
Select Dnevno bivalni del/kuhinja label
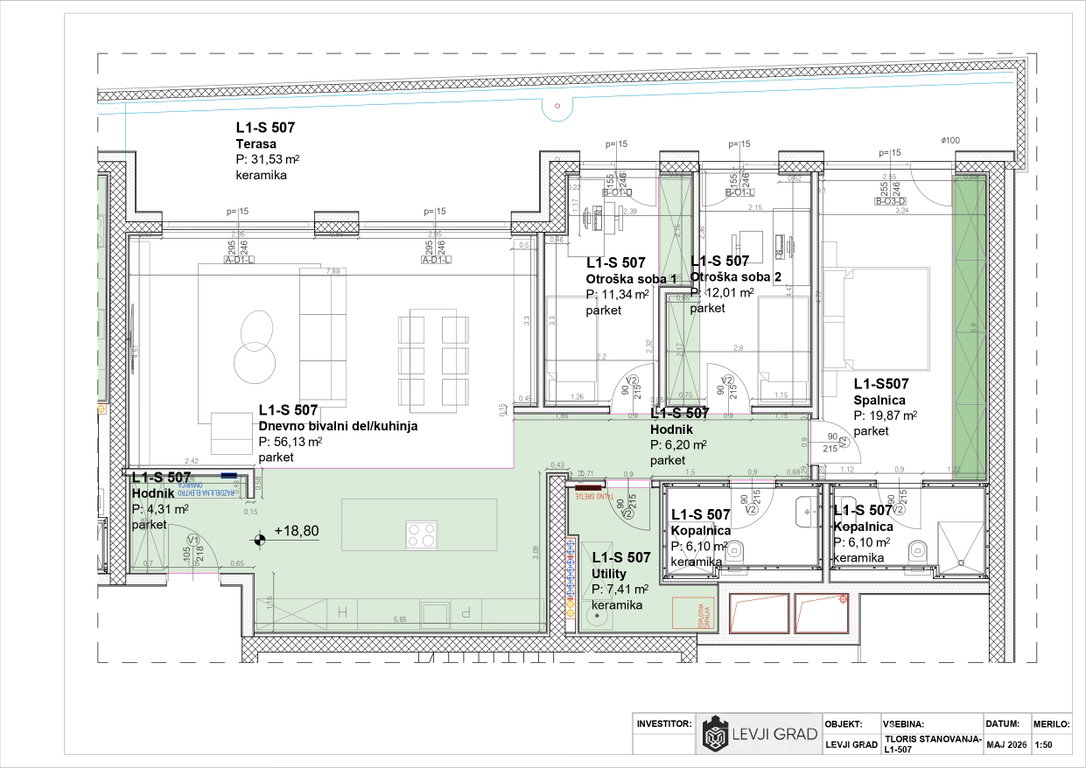[x=338, y=426]
